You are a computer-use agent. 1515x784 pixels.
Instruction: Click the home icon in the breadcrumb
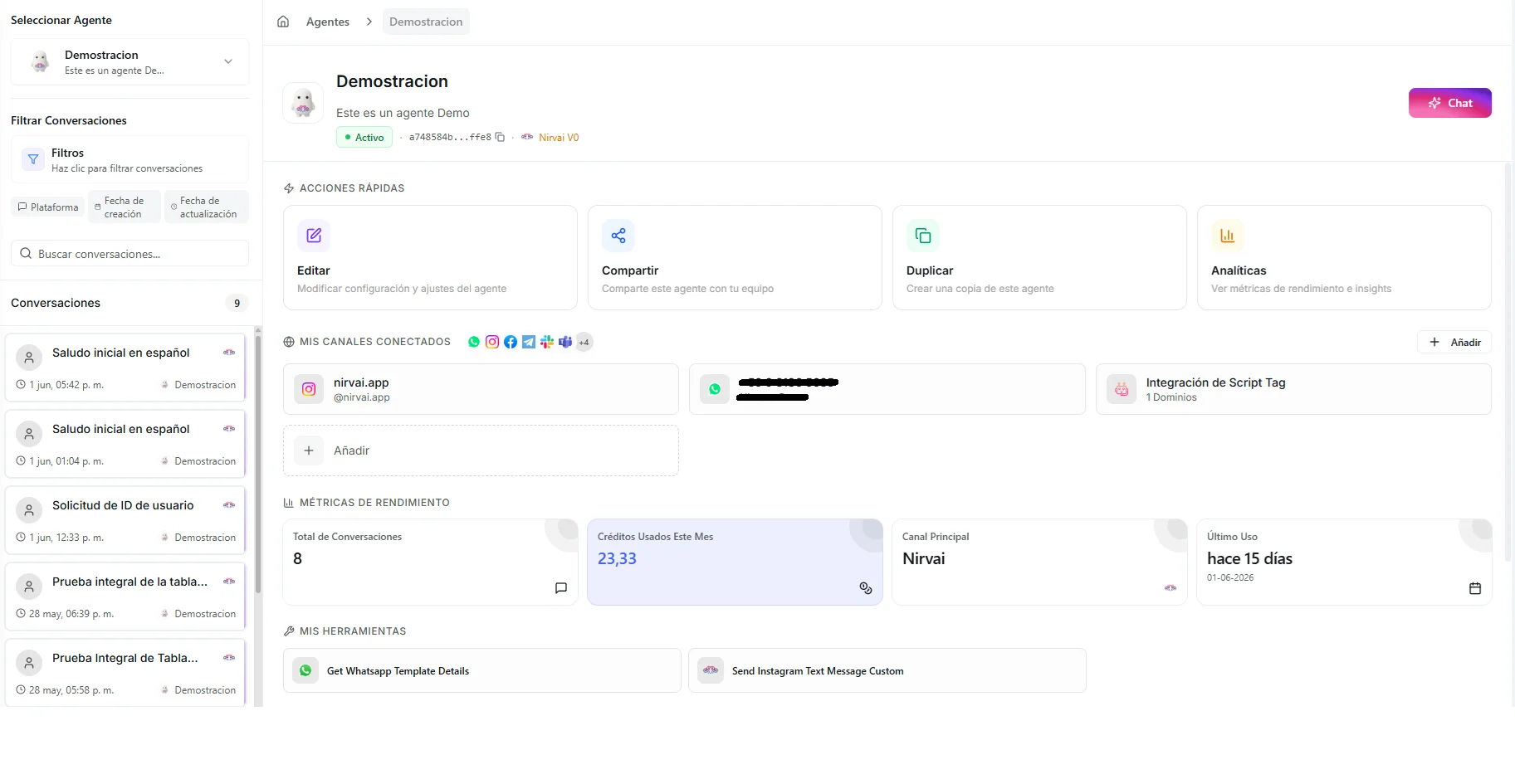pos(283,22)
